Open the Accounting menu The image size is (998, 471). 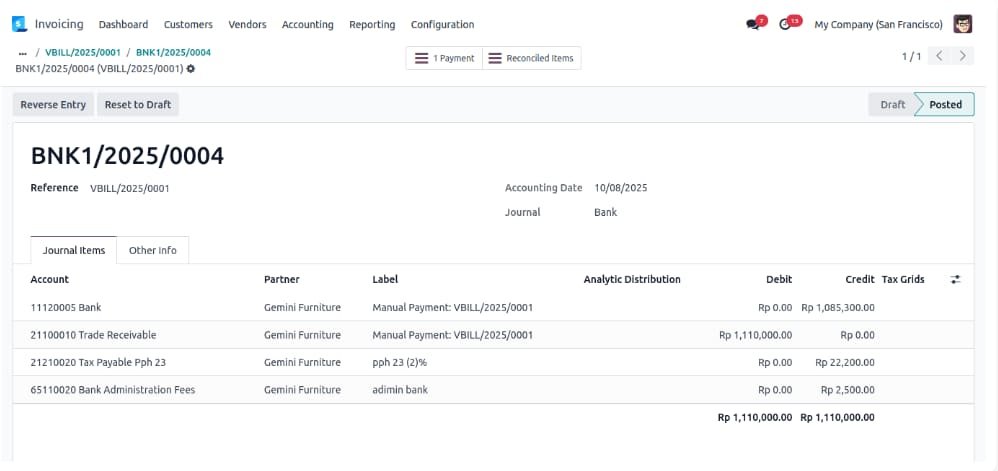tap(307, 24)
